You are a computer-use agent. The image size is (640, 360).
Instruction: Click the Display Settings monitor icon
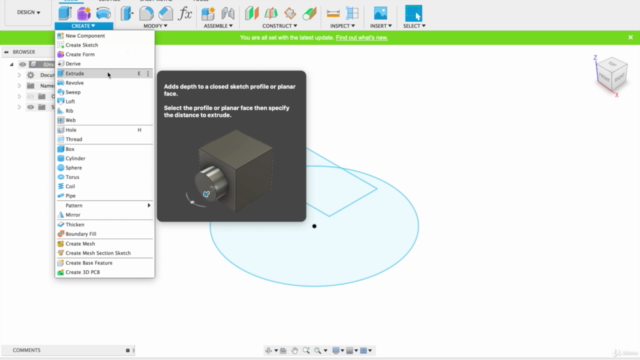336,350
